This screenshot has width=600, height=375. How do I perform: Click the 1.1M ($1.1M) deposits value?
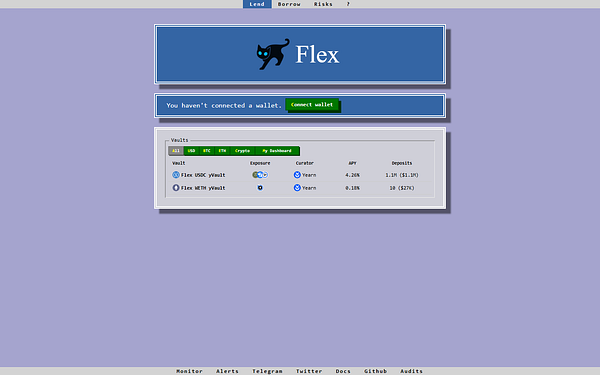coord(402,175)
